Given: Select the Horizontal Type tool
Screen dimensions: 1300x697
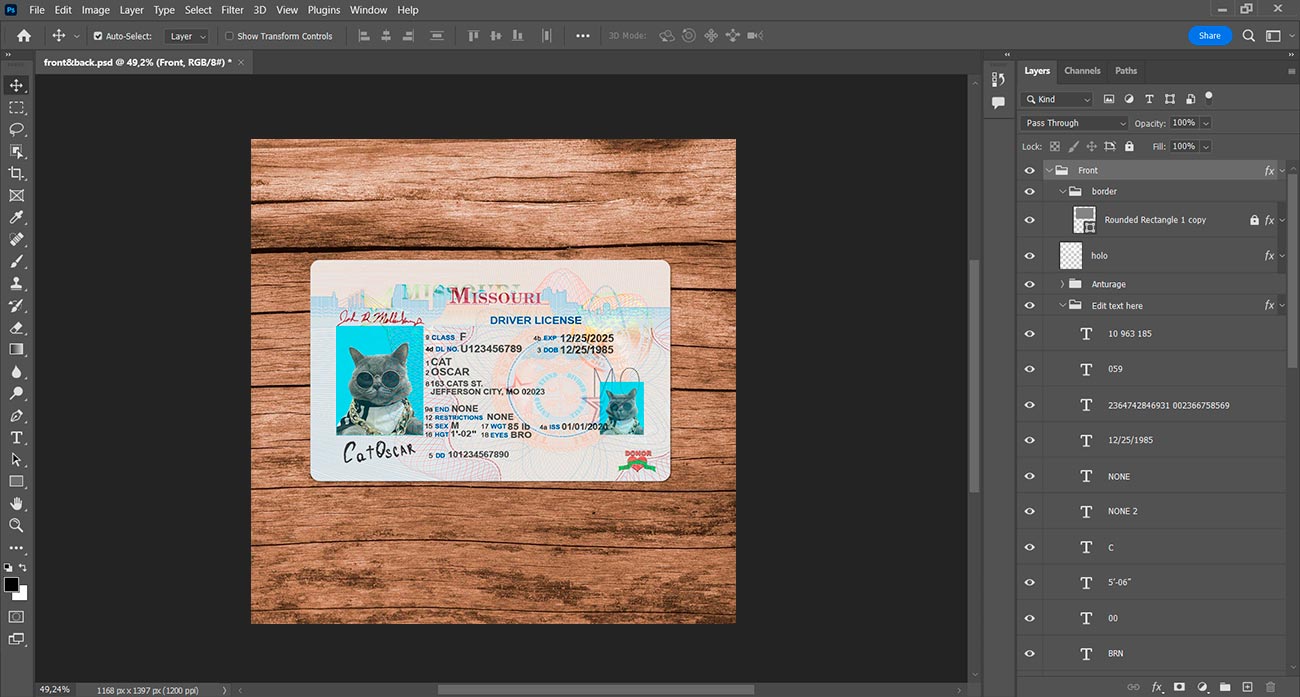Looking at the screenshot, I should coord(16,437).
